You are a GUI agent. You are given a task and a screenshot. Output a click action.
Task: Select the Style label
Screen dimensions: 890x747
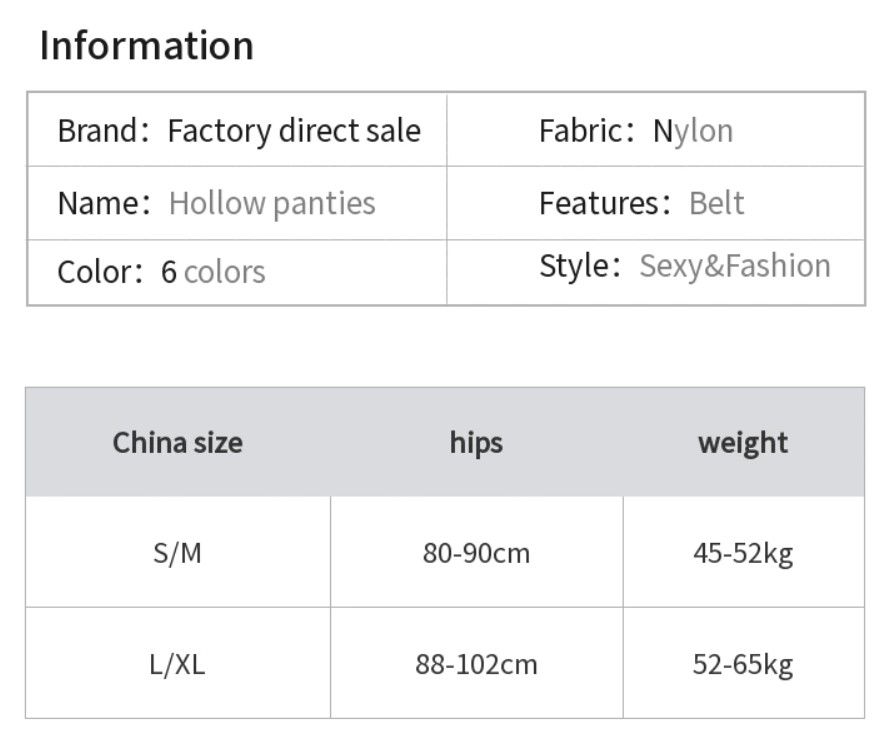(573, 266)
